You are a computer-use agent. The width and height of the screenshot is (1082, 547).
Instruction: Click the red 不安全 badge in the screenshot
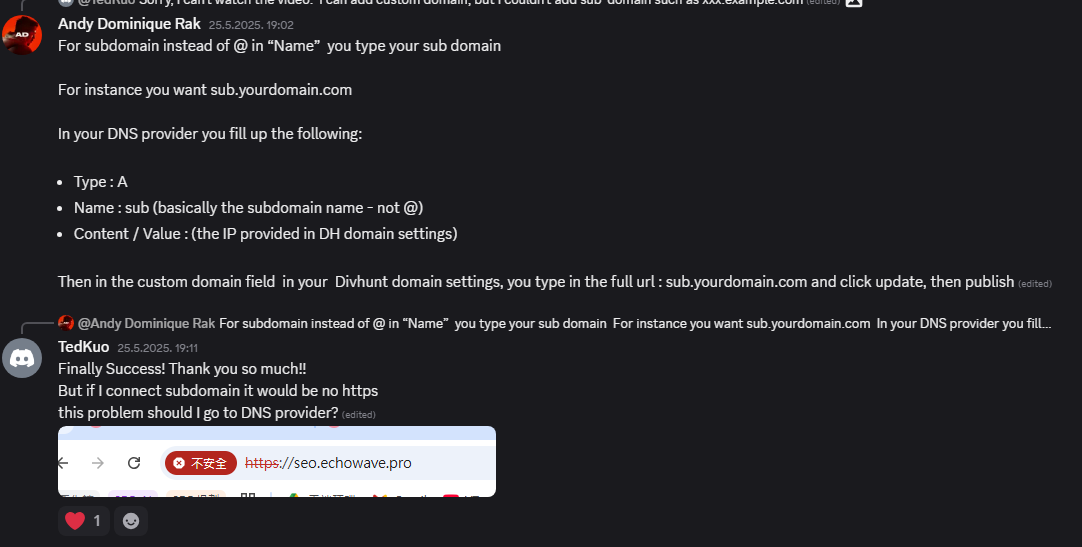pos(201,463)
